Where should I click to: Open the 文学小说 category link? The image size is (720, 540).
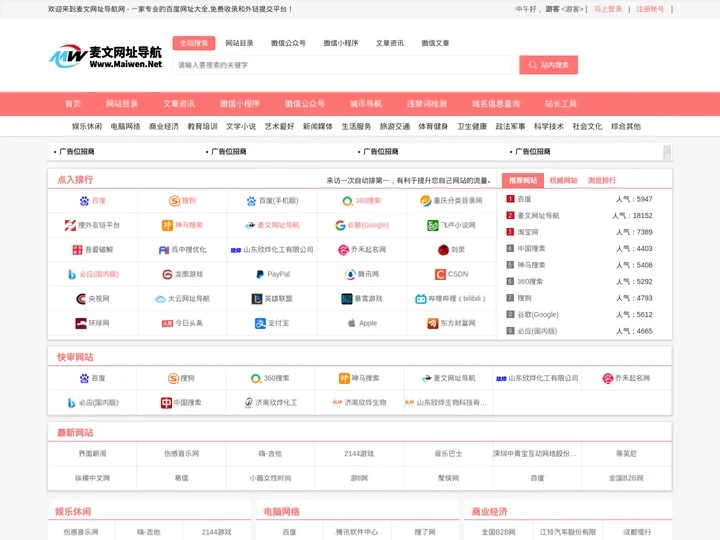[241, 126]
